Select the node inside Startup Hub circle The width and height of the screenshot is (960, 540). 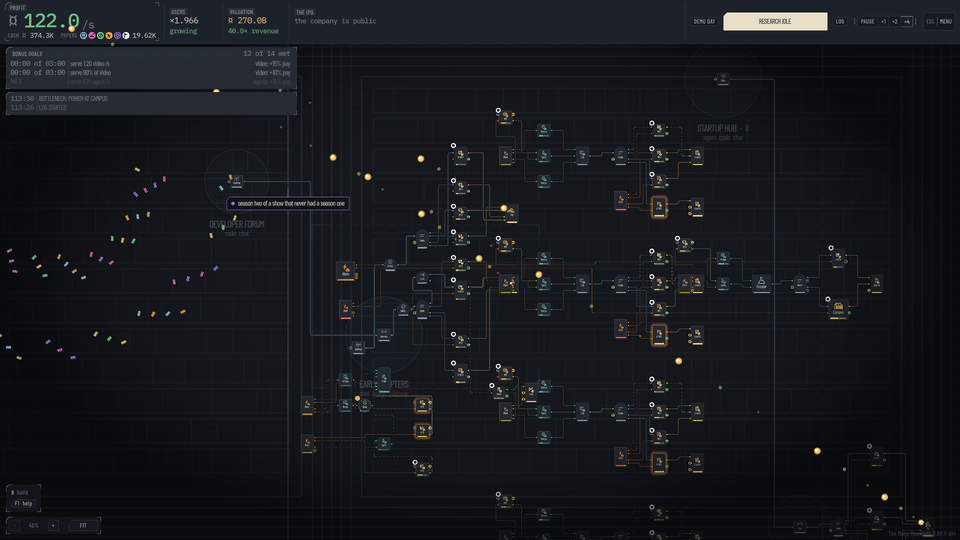[x=723, y=79]
